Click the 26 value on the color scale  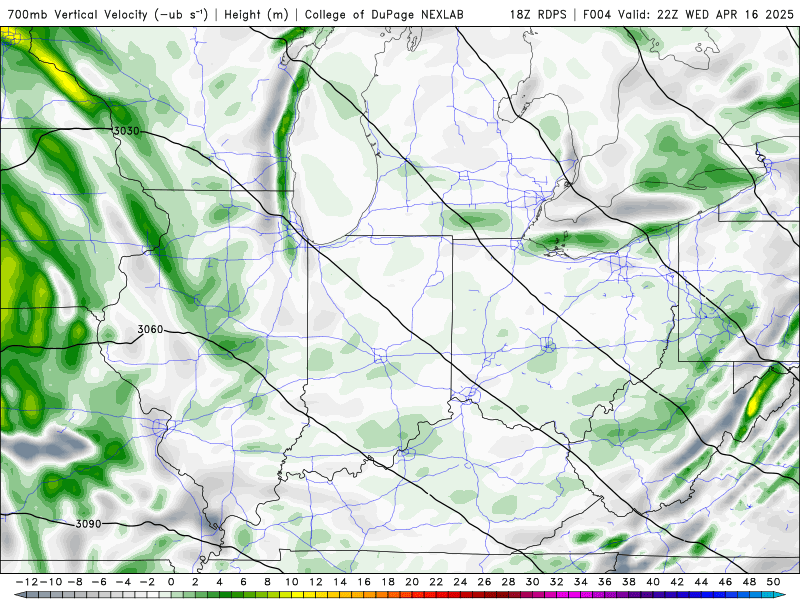coord(484,582)
